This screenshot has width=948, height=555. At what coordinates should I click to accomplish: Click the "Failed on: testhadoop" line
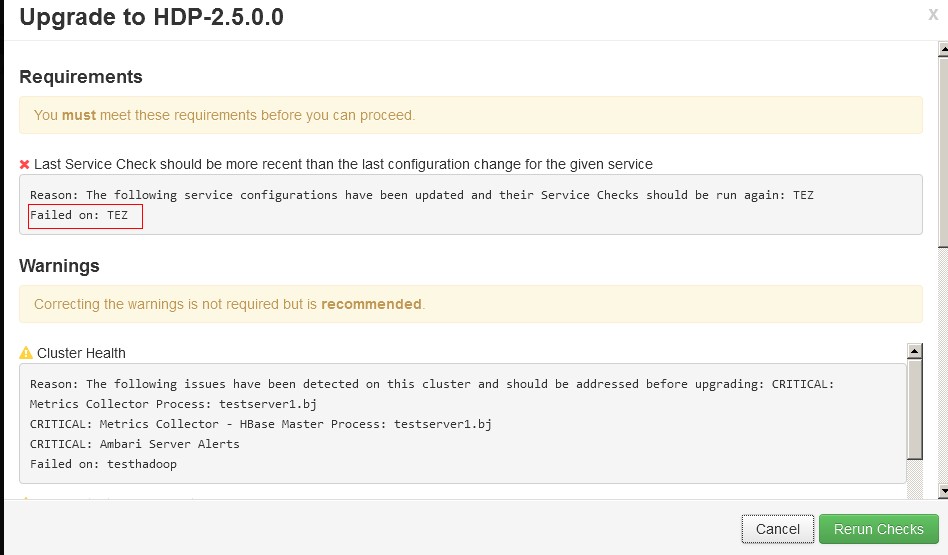coord(103,464)
